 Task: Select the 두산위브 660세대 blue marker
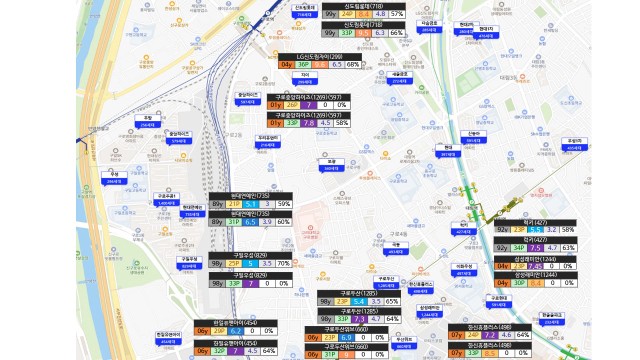click(404, 342)
